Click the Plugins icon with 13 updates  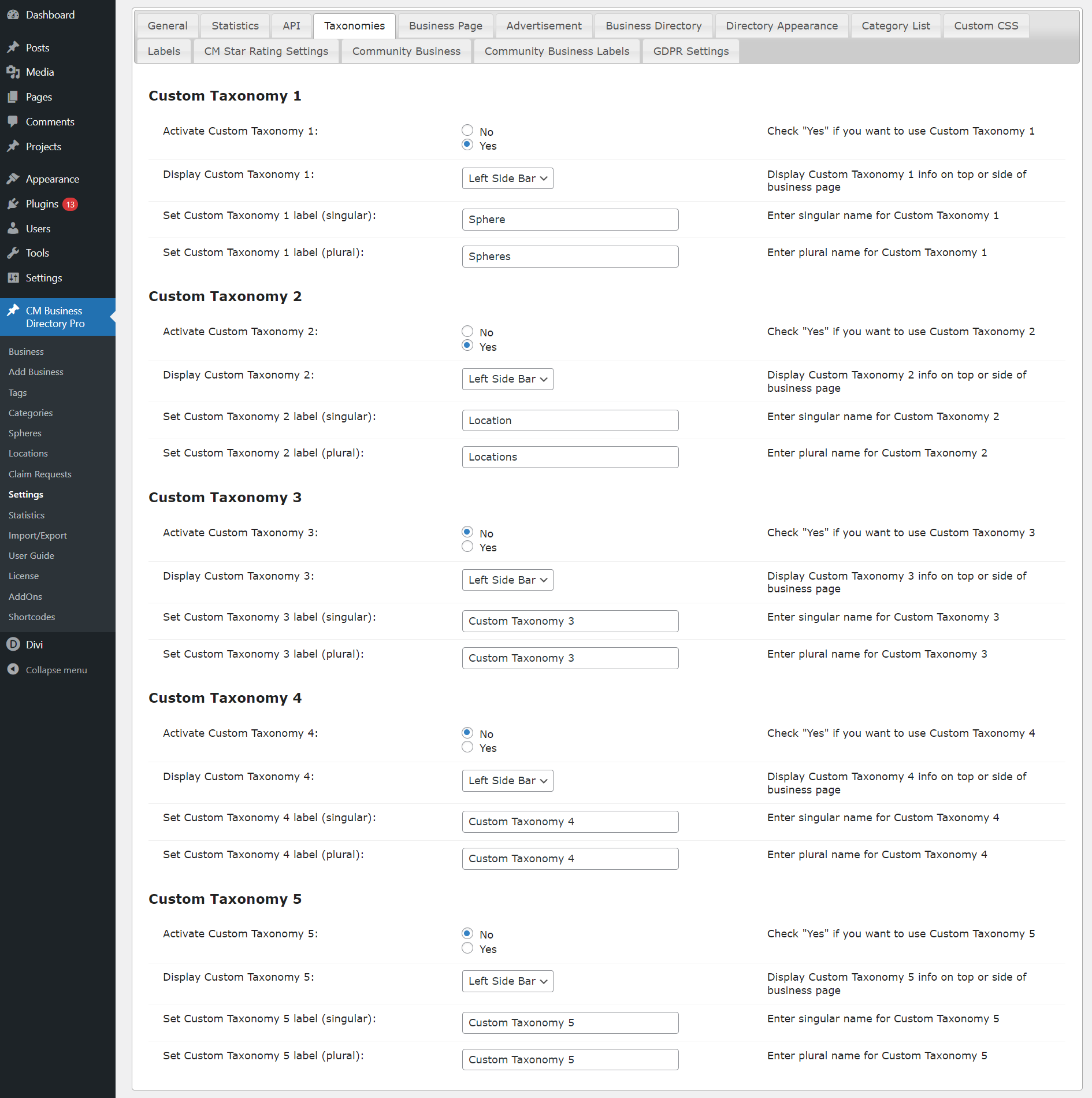pyautogui.click(x=13, y=204)
